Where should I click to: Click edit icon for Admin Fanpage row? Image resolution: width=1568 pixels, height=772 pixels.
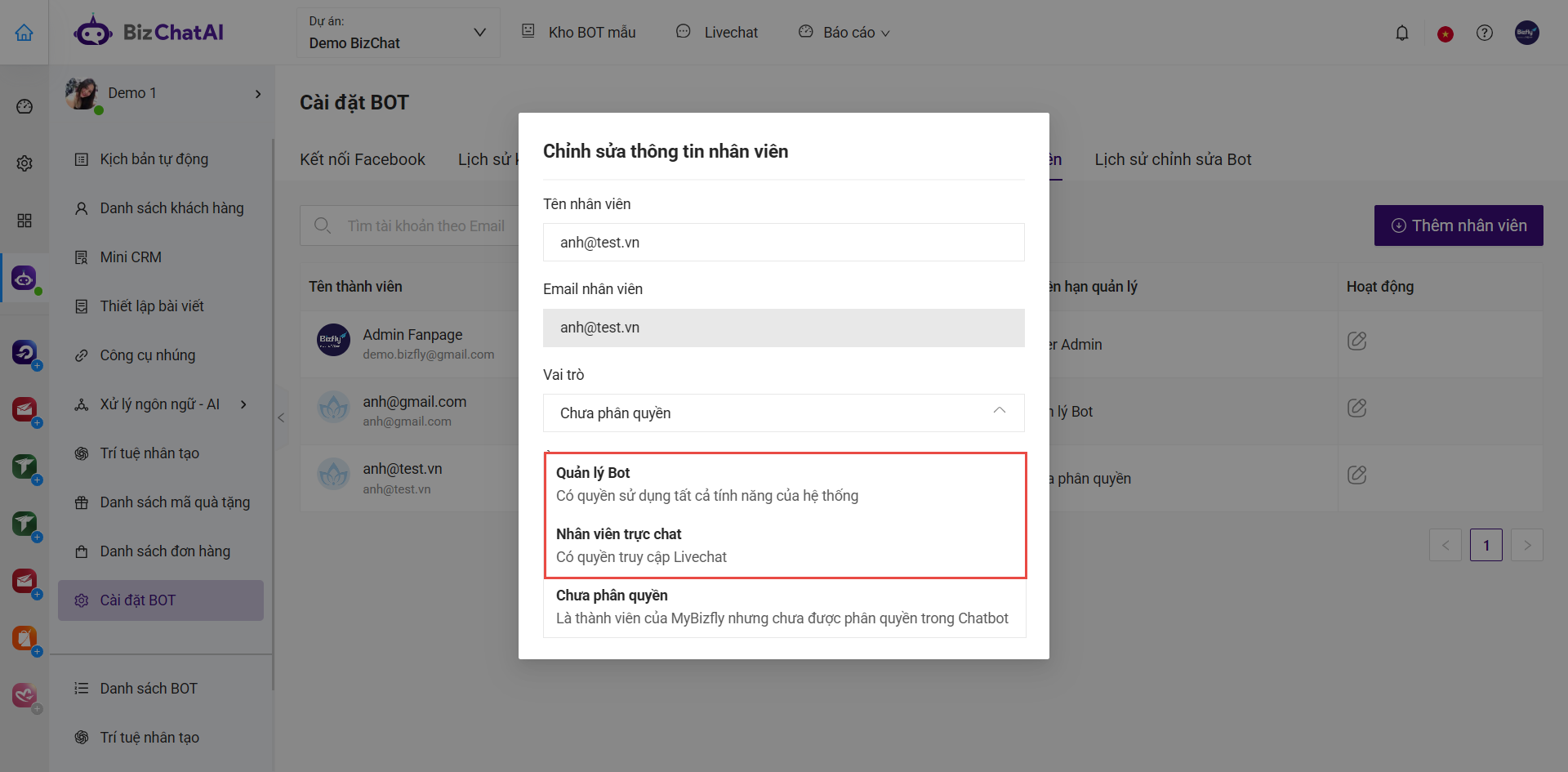point(1356,341)
